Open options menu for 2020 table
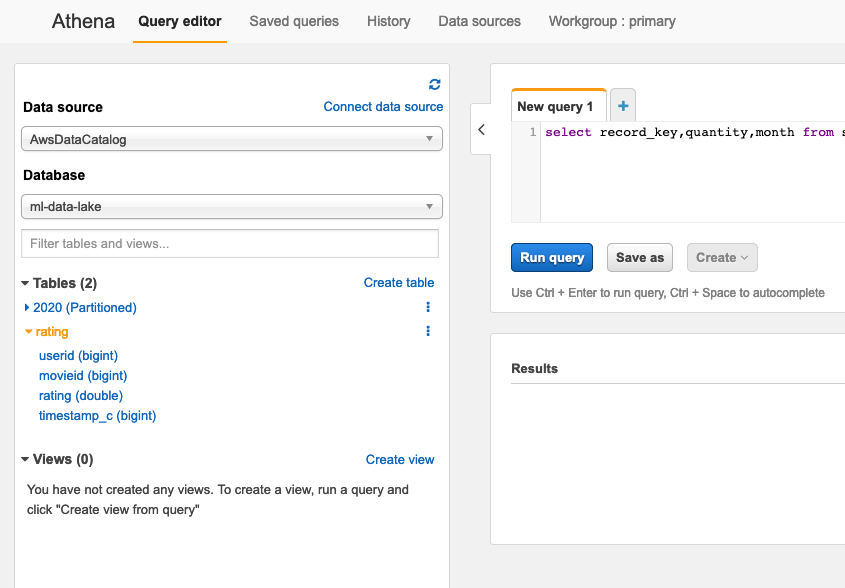845x588 pixels. point(428,307)
